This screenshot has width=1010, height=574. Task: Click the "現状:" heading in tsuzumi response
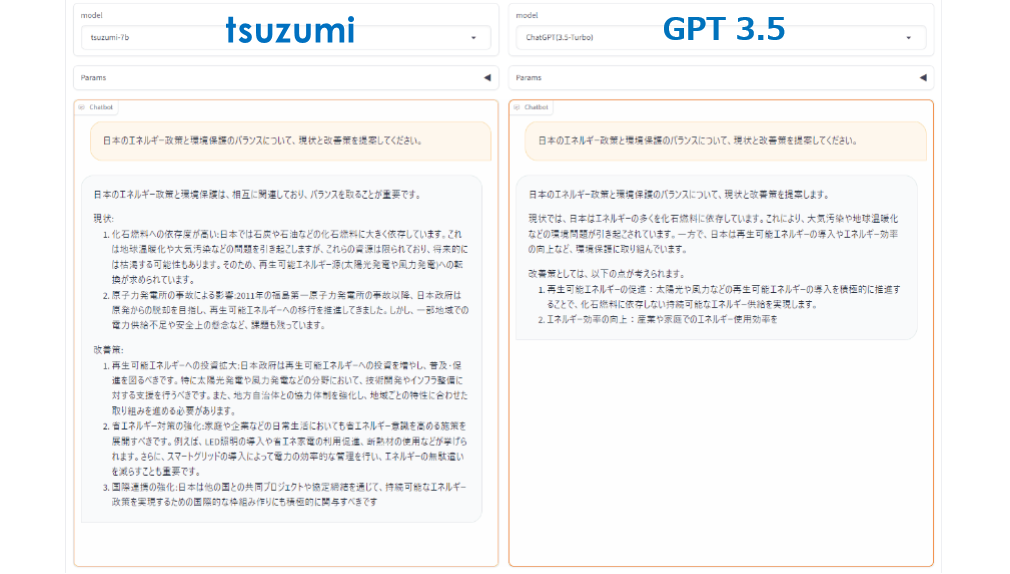coord(104,218)
